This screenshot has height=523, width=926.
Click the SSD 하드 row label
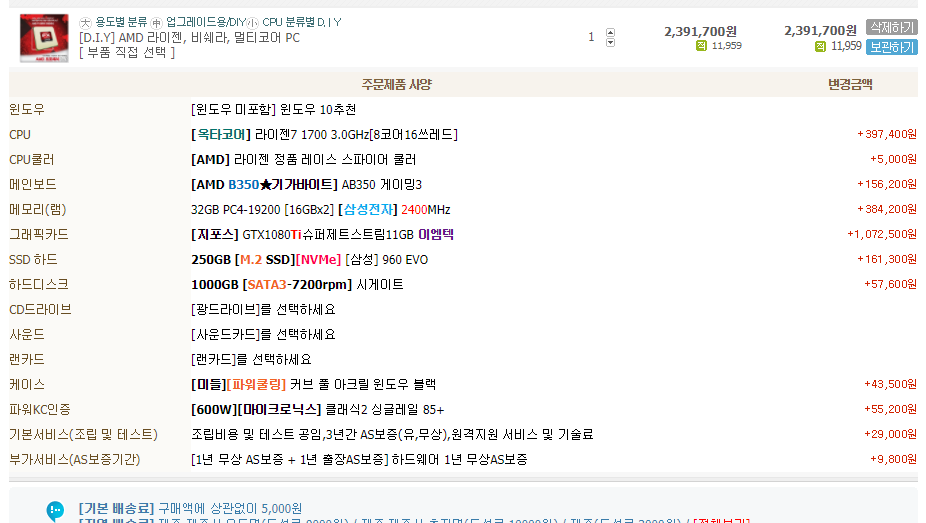(33, 260)
